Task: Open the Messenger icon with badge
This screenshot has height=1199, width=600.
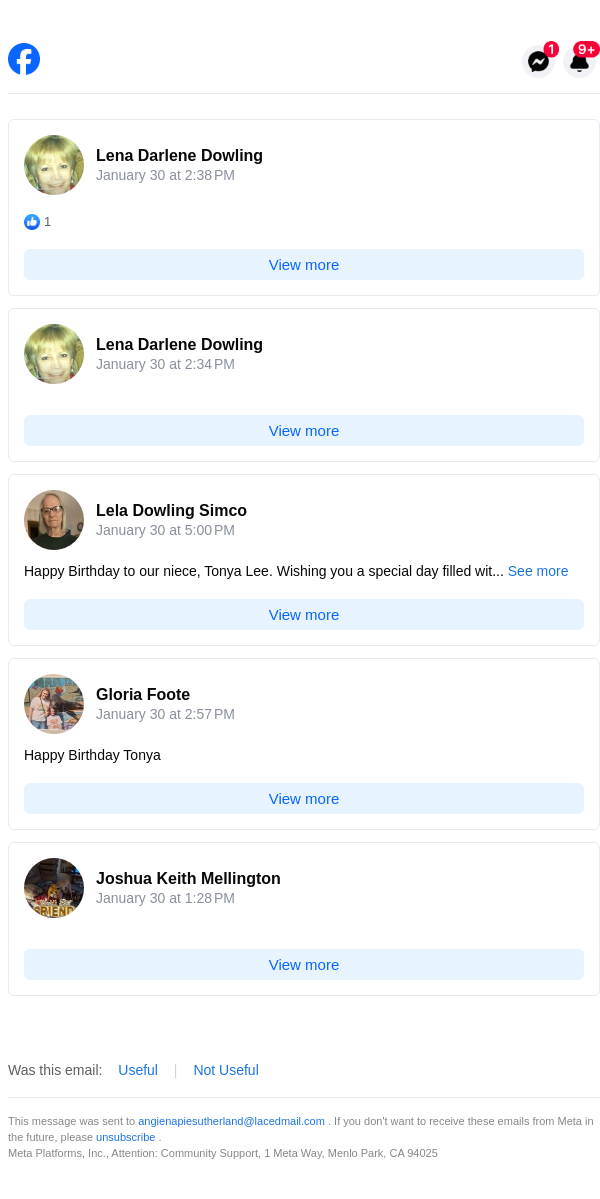Action: (x=538, y=61)
